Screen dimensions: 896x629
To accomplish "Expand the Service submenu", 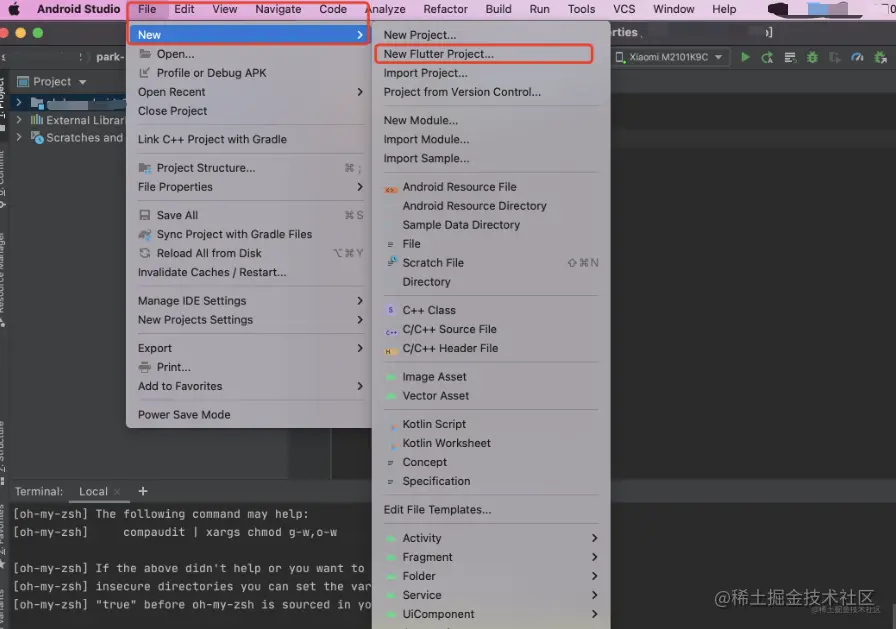I will tap(491, 595).
